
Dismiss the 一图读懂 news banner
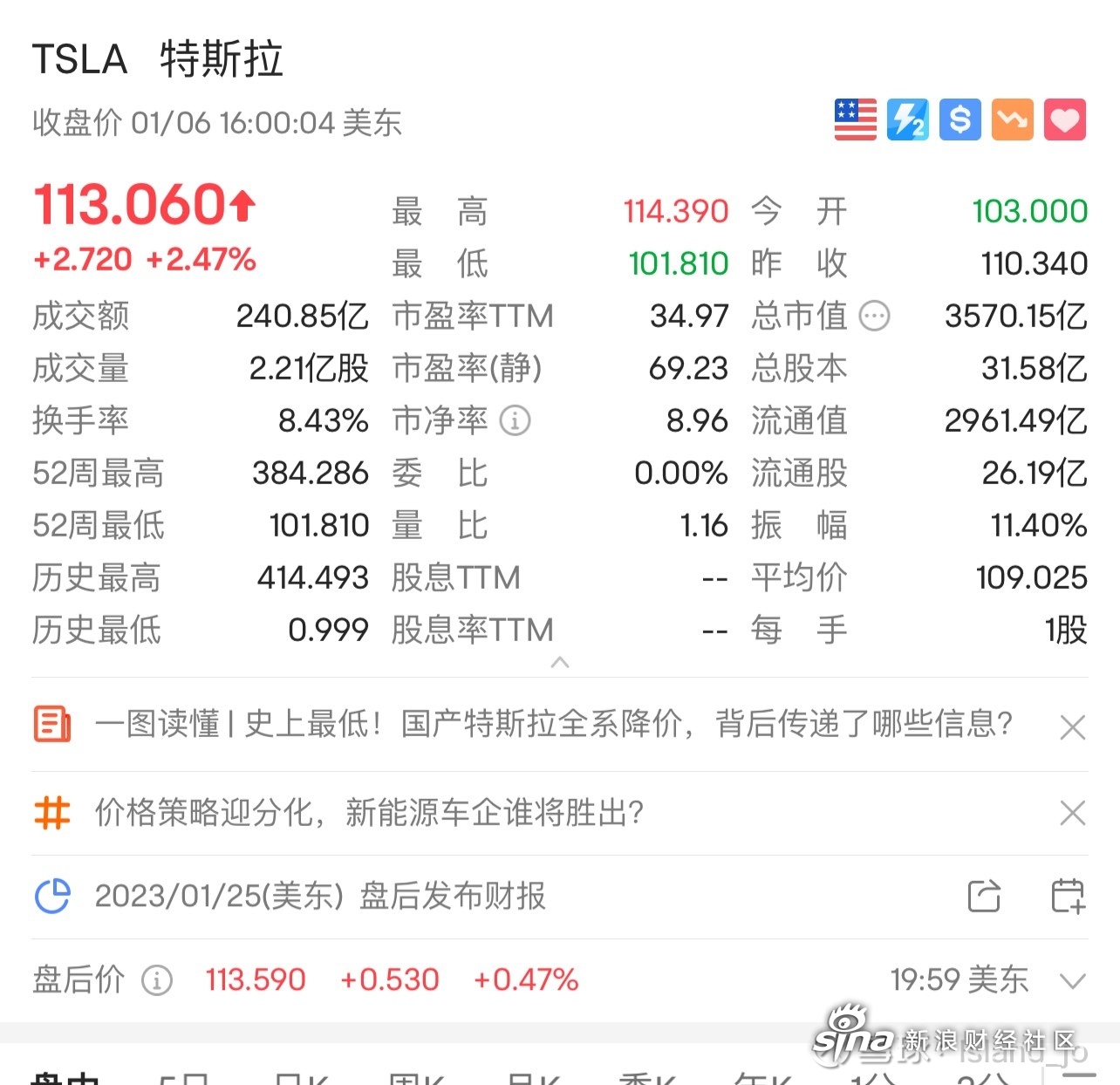(x=1072, y=727)
